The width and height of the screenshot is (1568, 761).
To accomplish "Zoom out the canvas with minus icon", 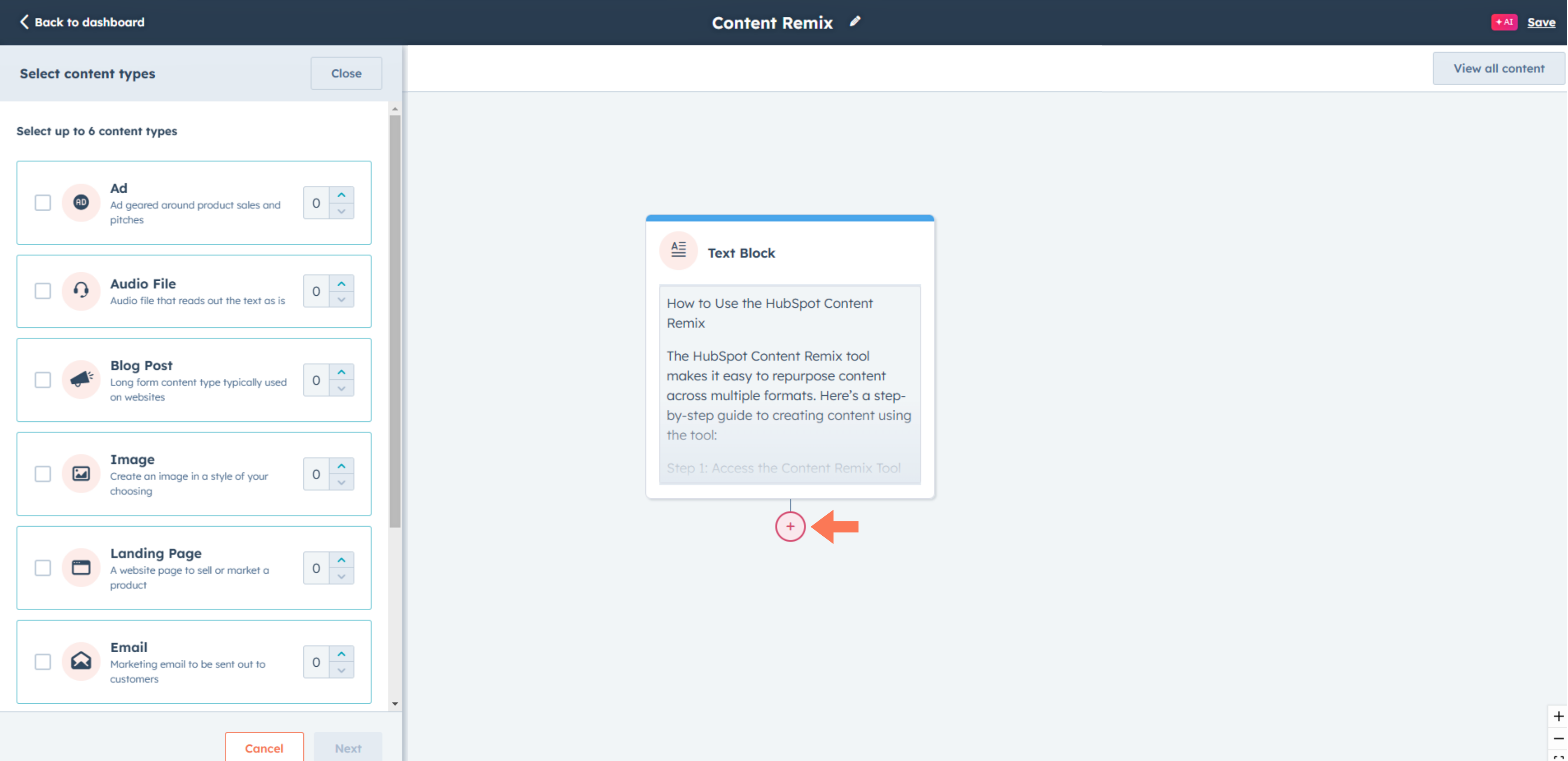I will [1558, 738].
